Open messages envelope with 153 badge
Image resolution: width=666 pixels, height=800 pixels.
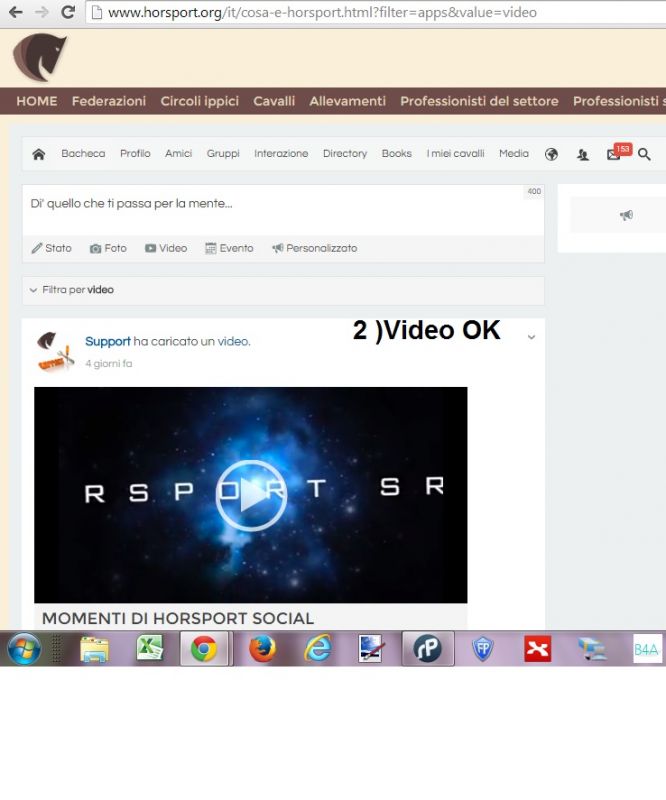[619, 152]
